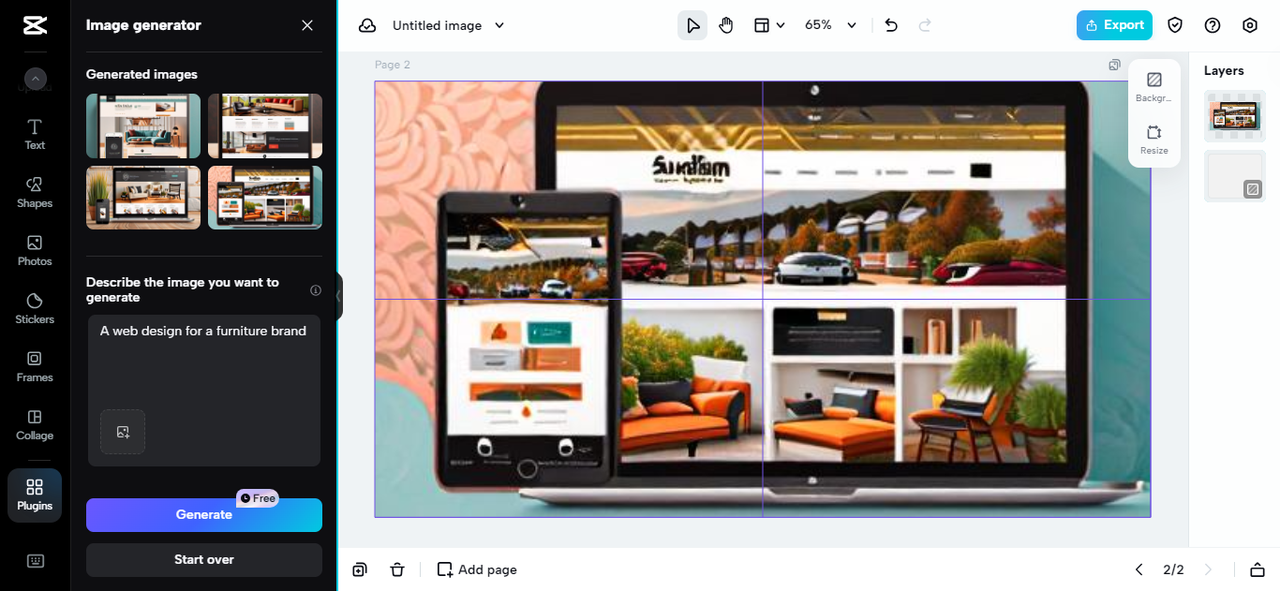
Task: Choose the Select pointer tool
Action: point(693,25)
